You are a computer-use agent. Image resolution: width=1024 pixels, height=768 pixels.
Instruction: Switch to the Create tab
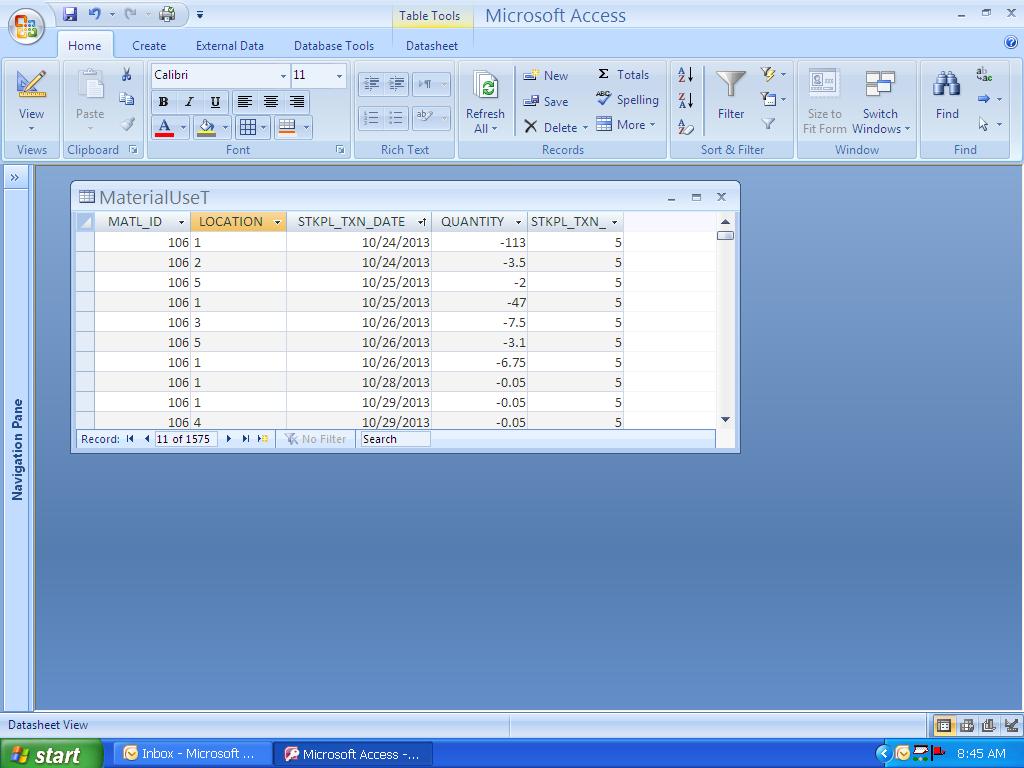point(149,46)
